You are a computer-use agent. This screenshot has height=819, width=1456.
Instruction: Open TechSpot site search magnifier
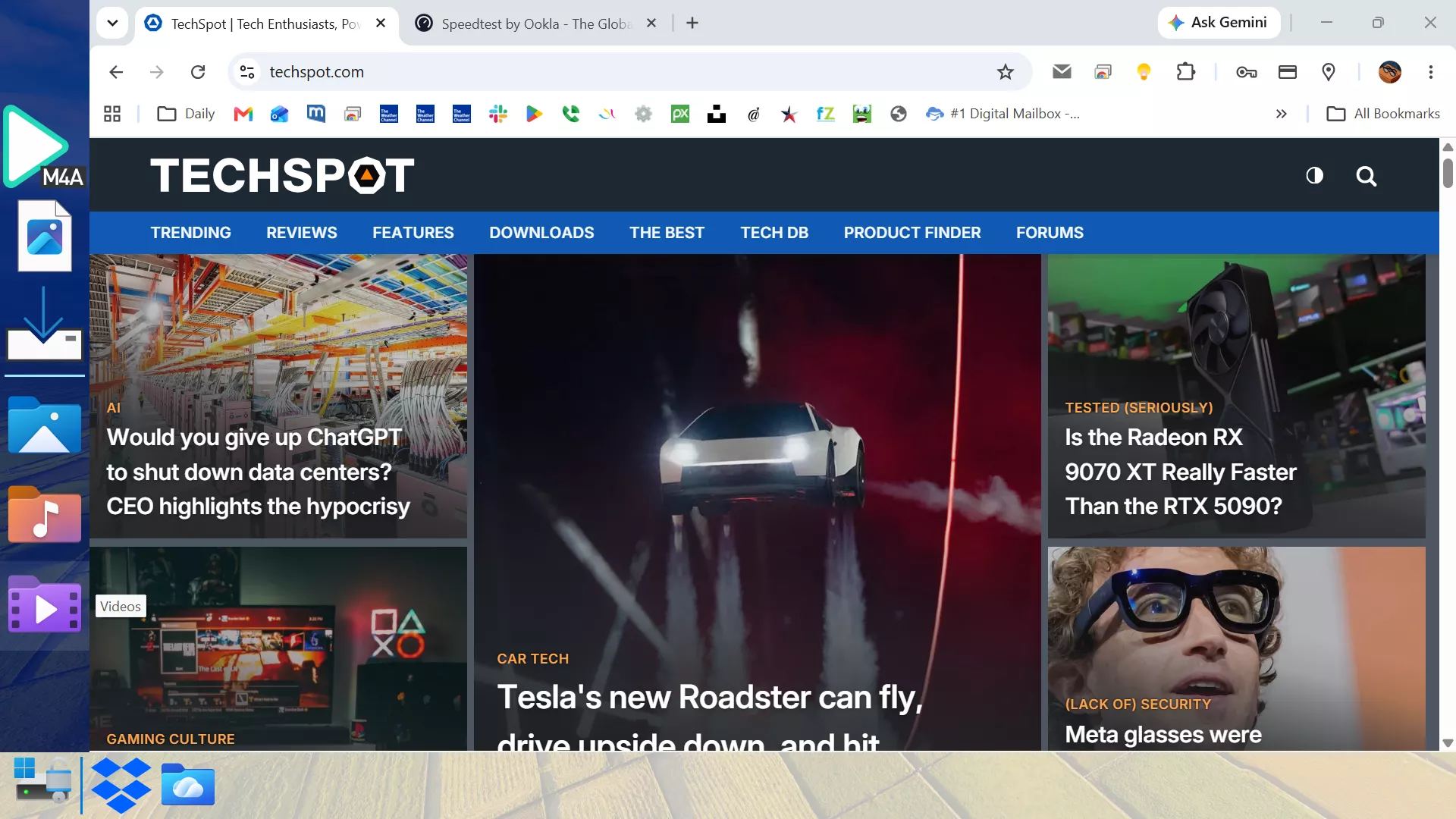click(x=1366, y=176)
